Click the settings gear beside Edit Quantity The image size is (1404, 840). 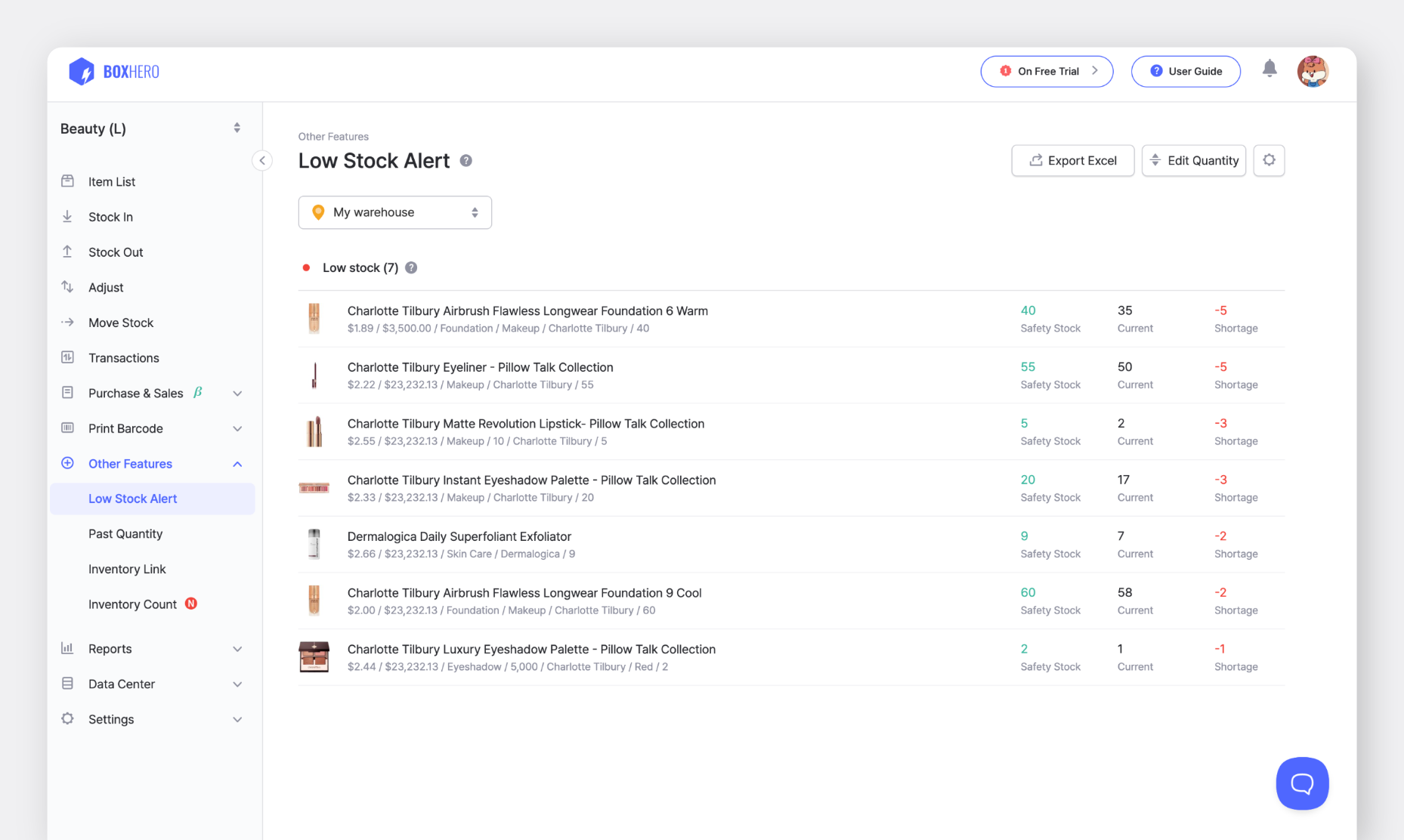click(x=1269, y=160)
